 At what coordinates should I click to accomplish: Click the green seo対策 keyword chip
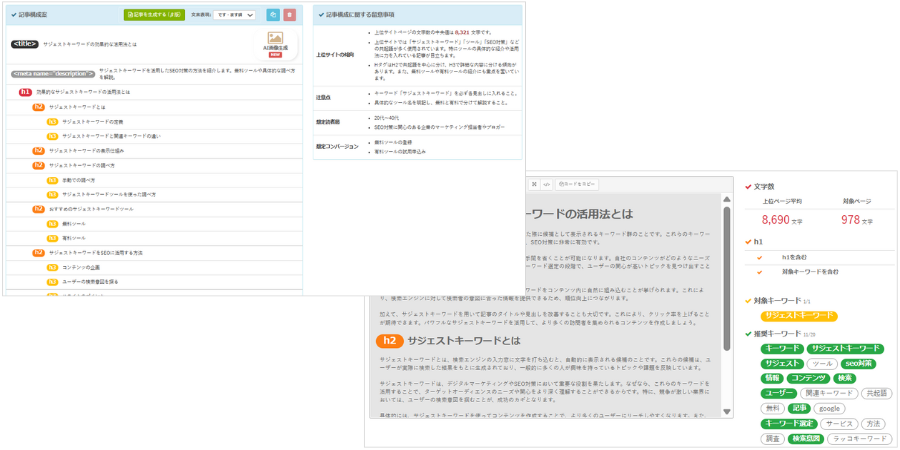tap(859, 364)
